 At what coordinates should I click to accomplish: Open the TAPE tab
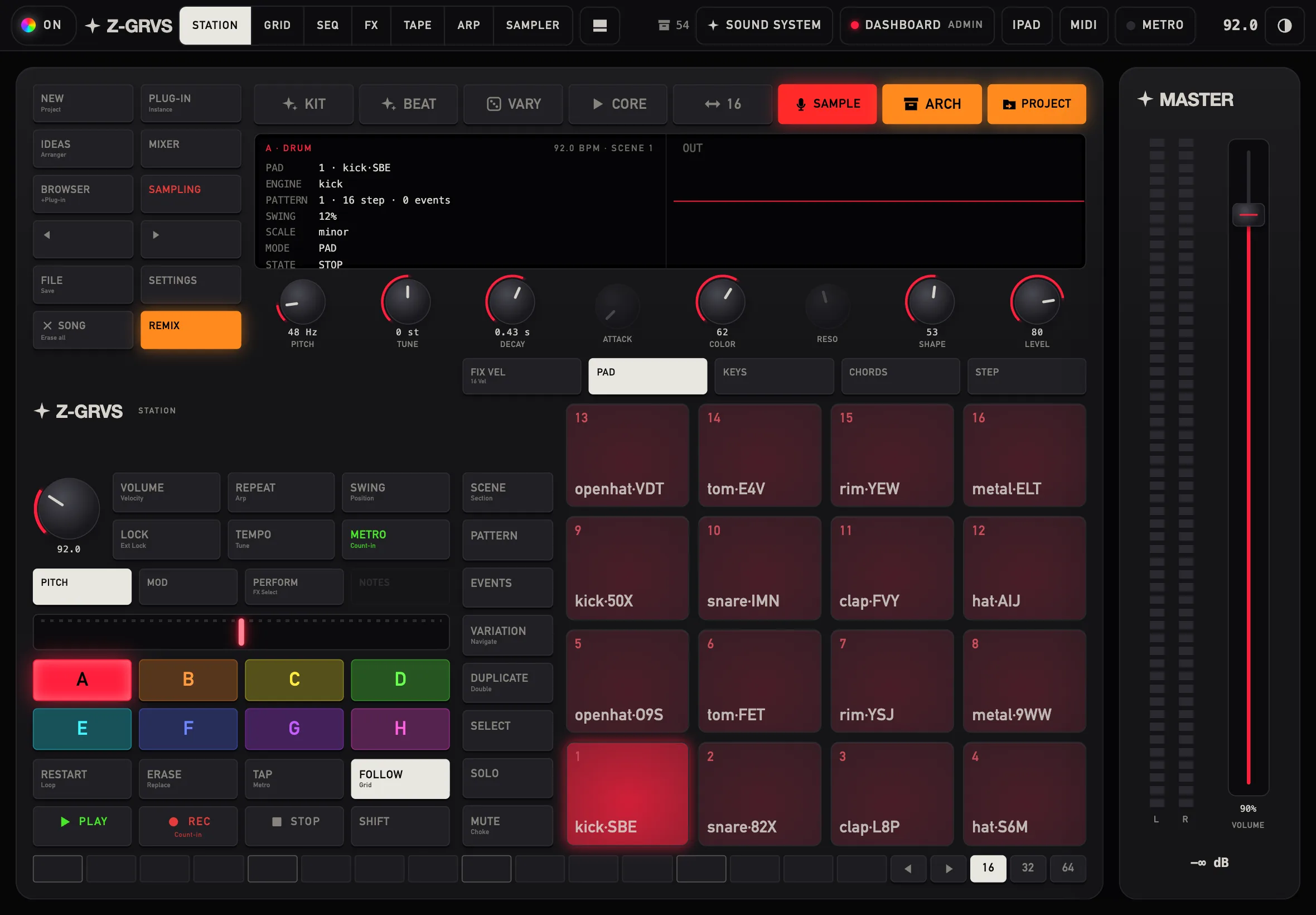(x=417, y=25)
